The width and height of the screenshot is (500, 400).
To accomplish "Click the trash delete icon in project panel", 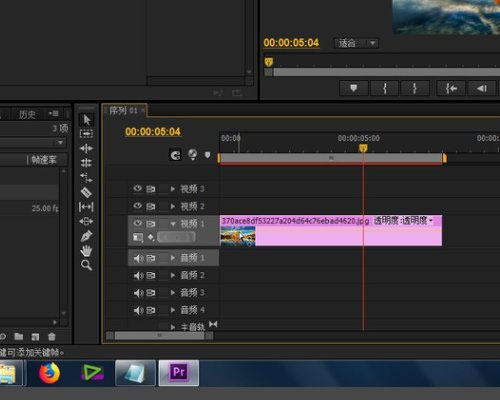I will (x=52, y=337).
